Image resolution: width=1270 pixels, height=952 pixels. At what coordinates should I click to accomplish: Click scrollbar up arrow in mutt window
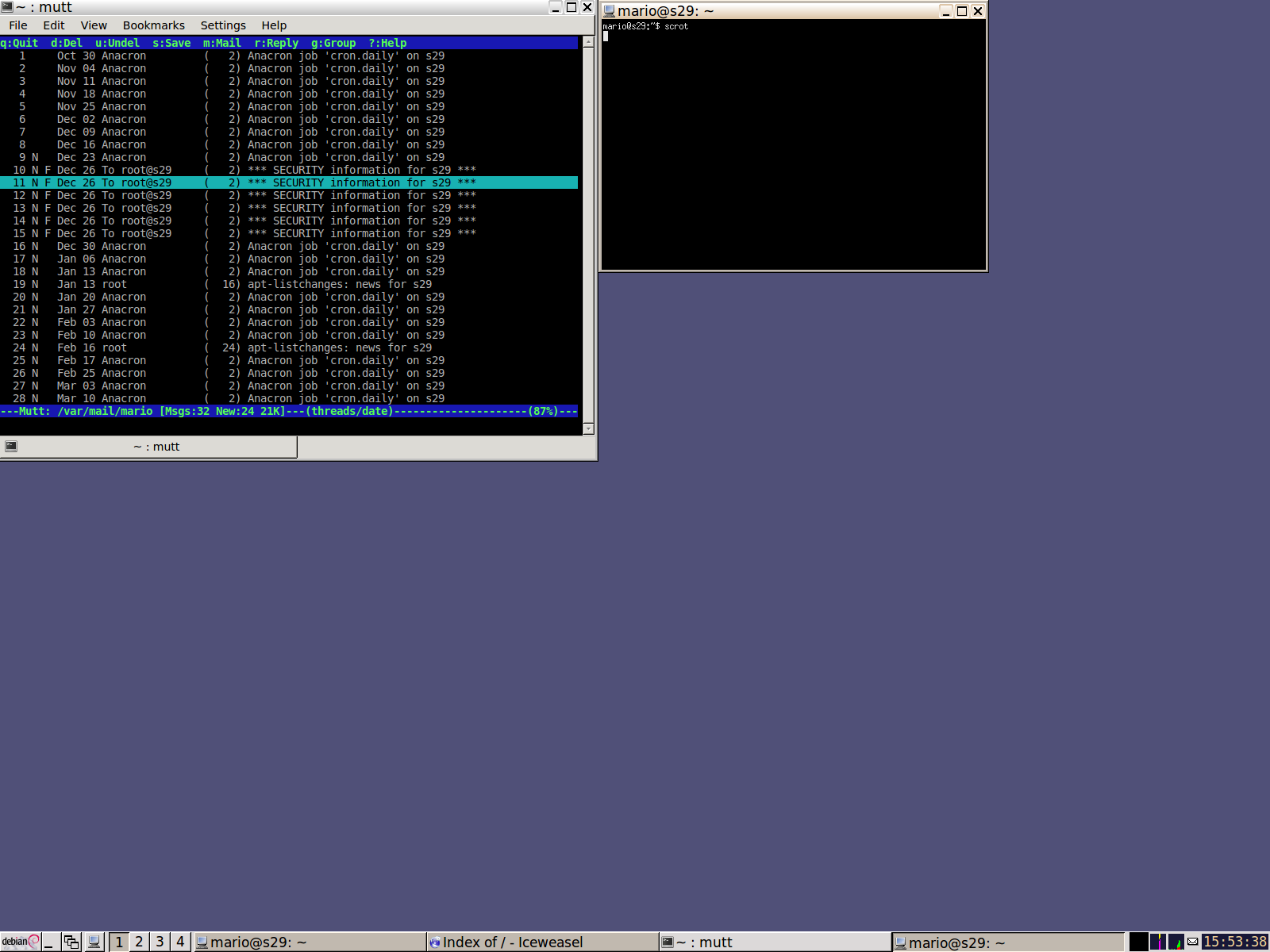click(588, 42)
